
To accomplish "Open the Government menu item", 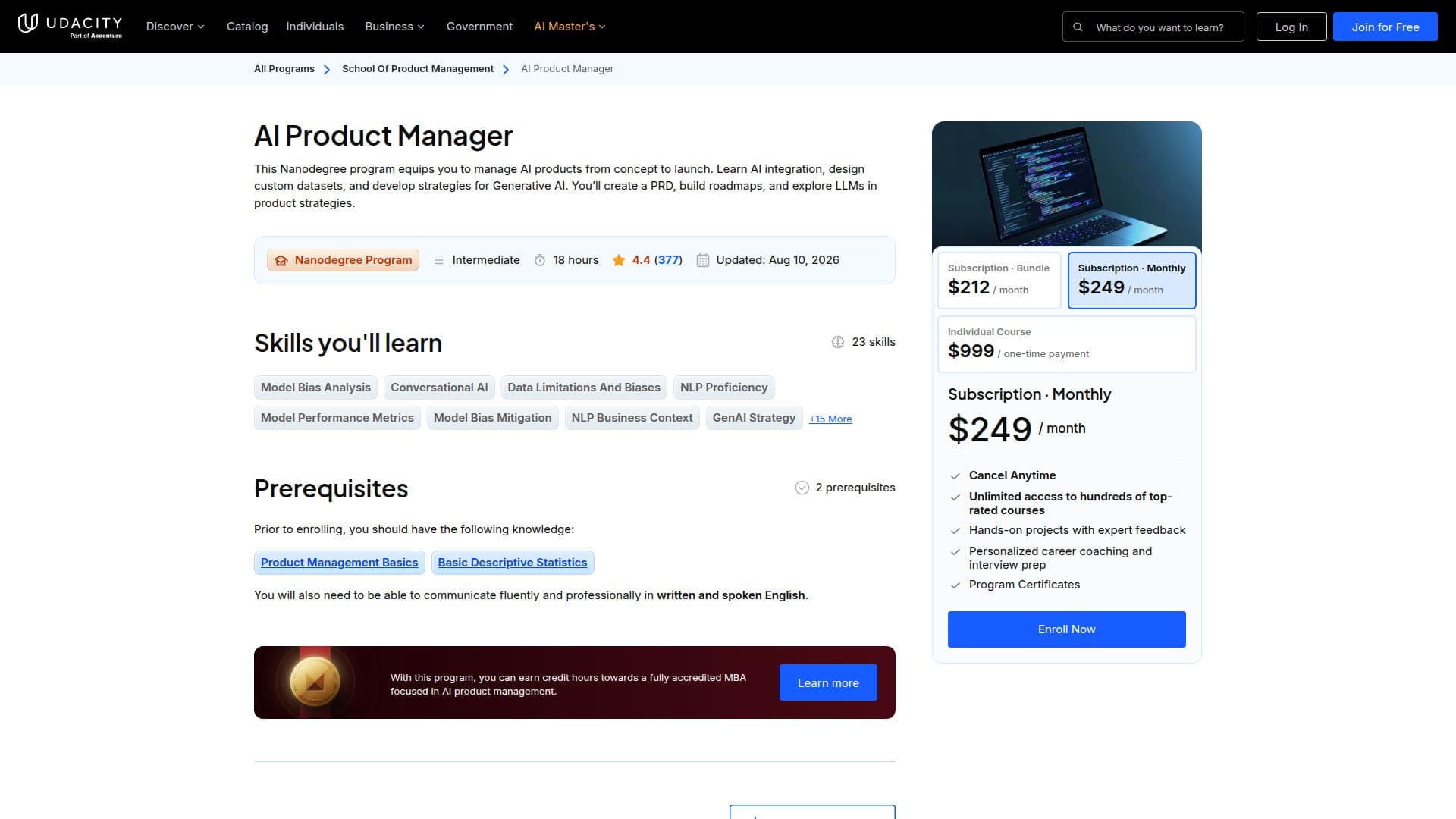I will pyautogui.click(x=479, y=27).
